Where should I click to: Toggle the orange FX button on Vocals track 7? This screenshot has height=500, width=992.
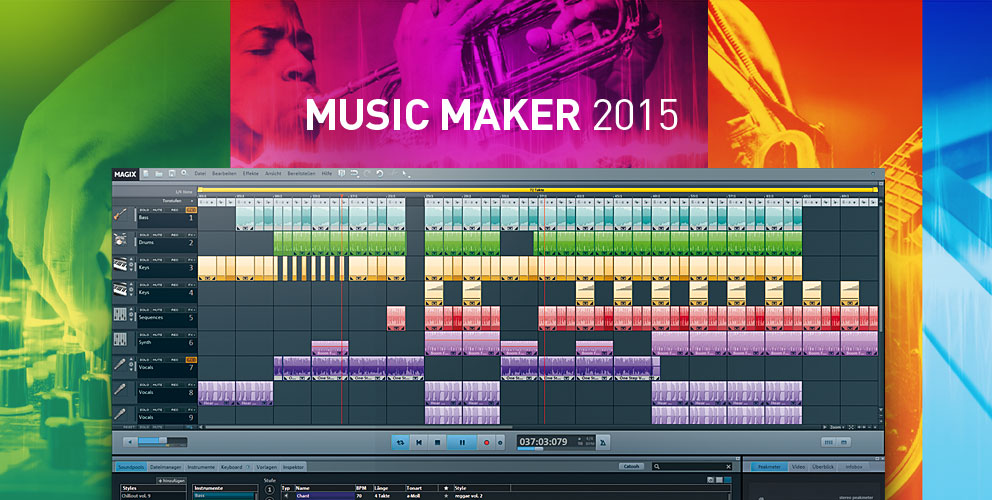[192, 359]
